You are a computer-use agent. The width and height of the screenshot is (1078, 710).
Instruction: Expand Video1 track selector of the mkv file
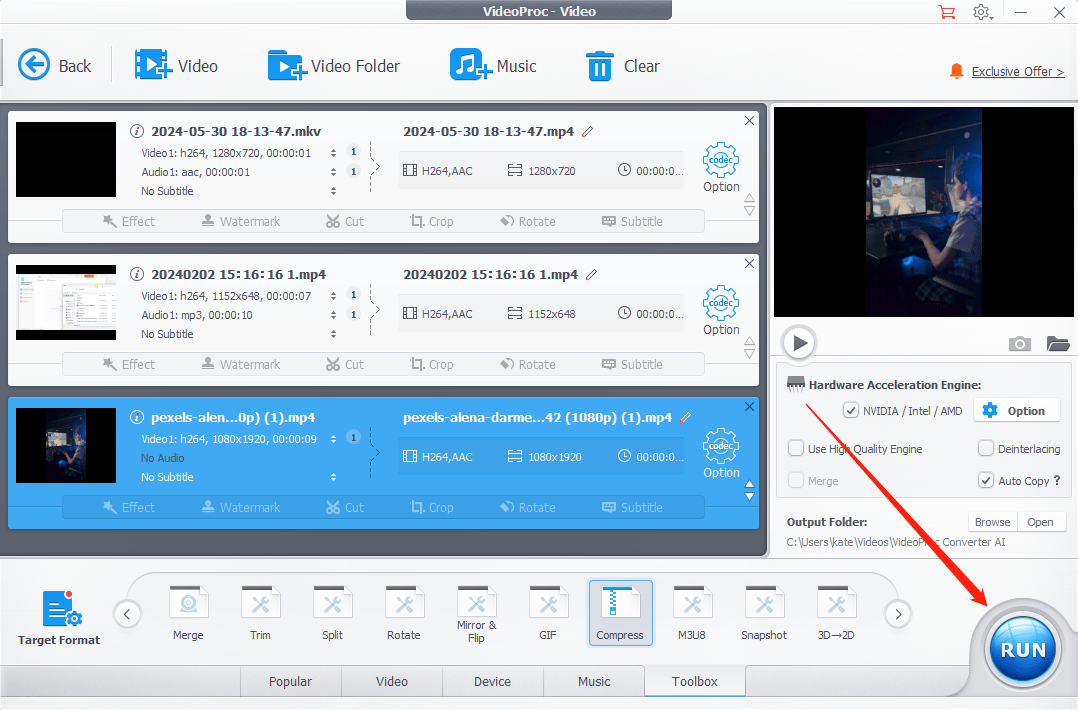coord(333,153)
